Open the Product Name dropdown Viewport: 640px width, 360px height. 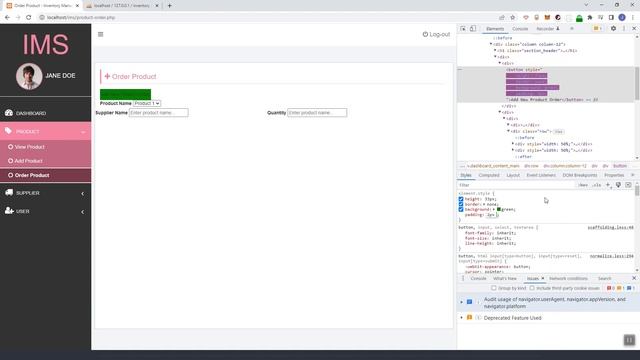(x=147, y=103)
